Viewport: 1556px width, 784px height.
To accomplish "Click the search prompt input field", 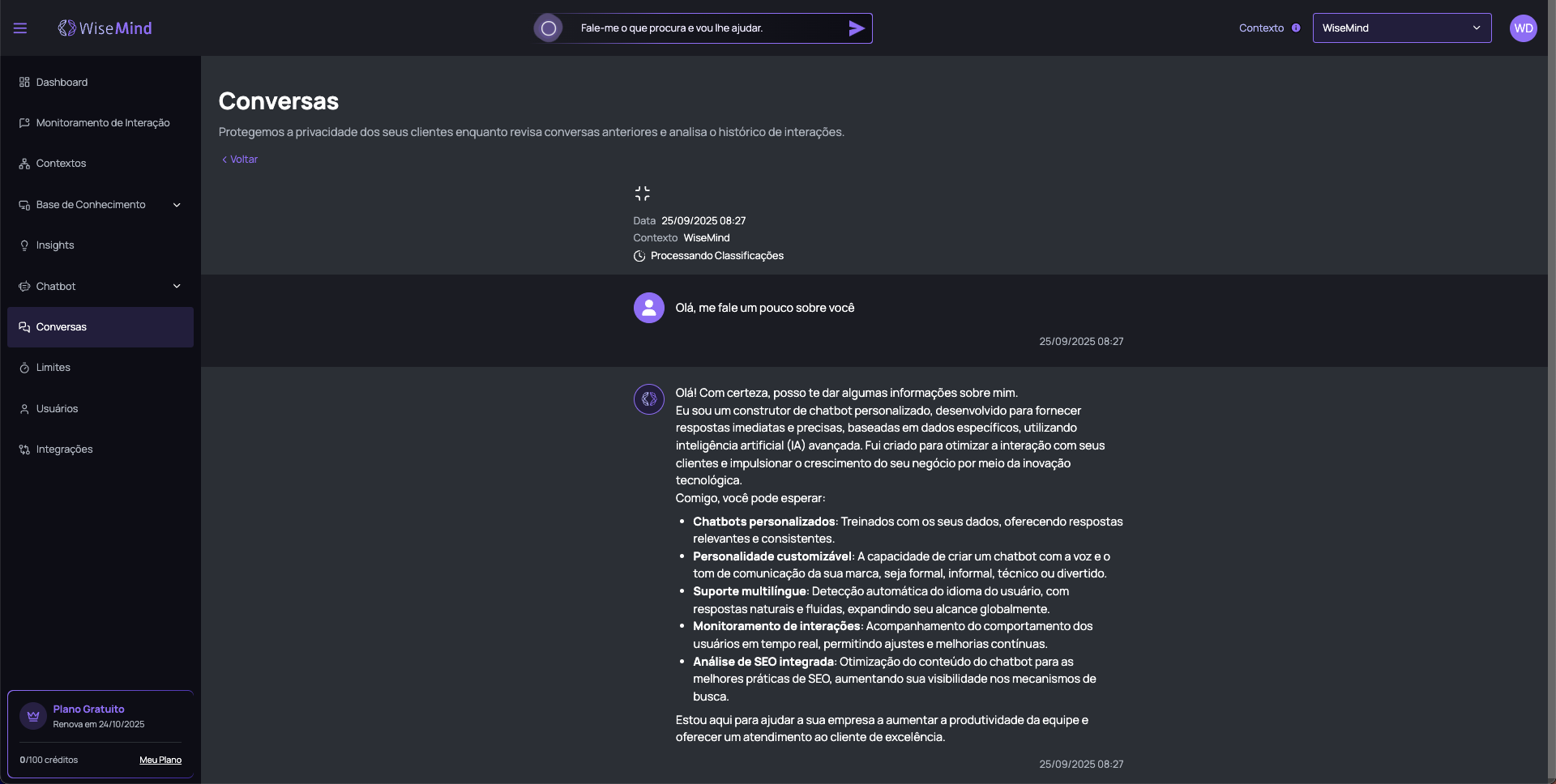I will point(705,28).
